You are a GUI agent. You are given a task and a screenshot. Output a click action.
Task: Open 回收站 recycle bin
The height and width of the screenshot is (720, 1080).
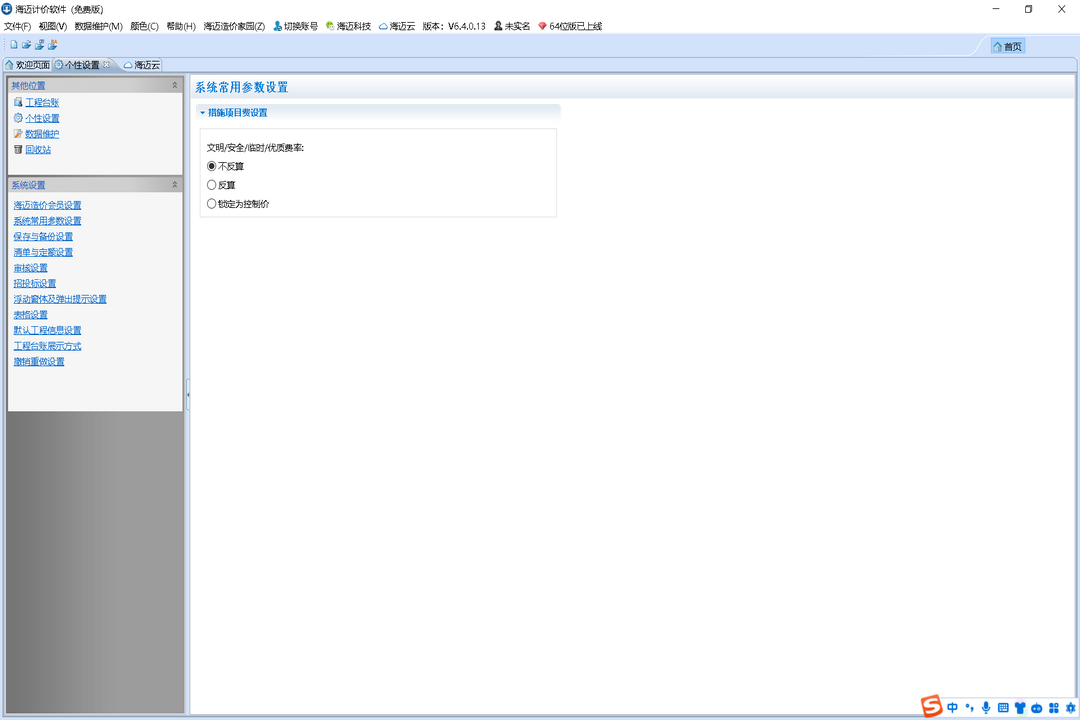pos(37,150)
